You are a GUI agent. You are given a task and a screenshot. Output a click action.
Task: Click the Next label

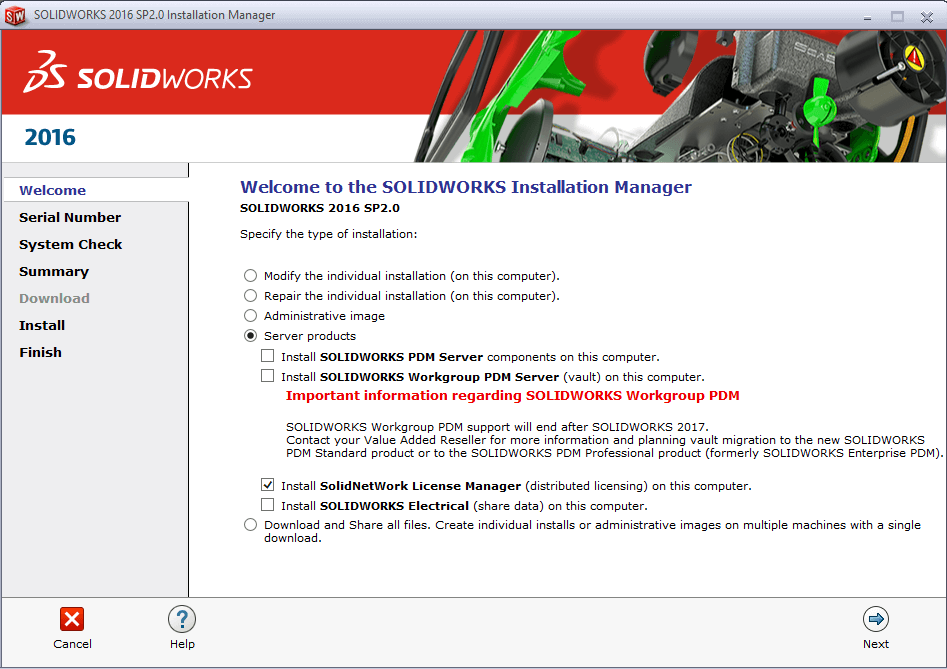click(876, 644)
